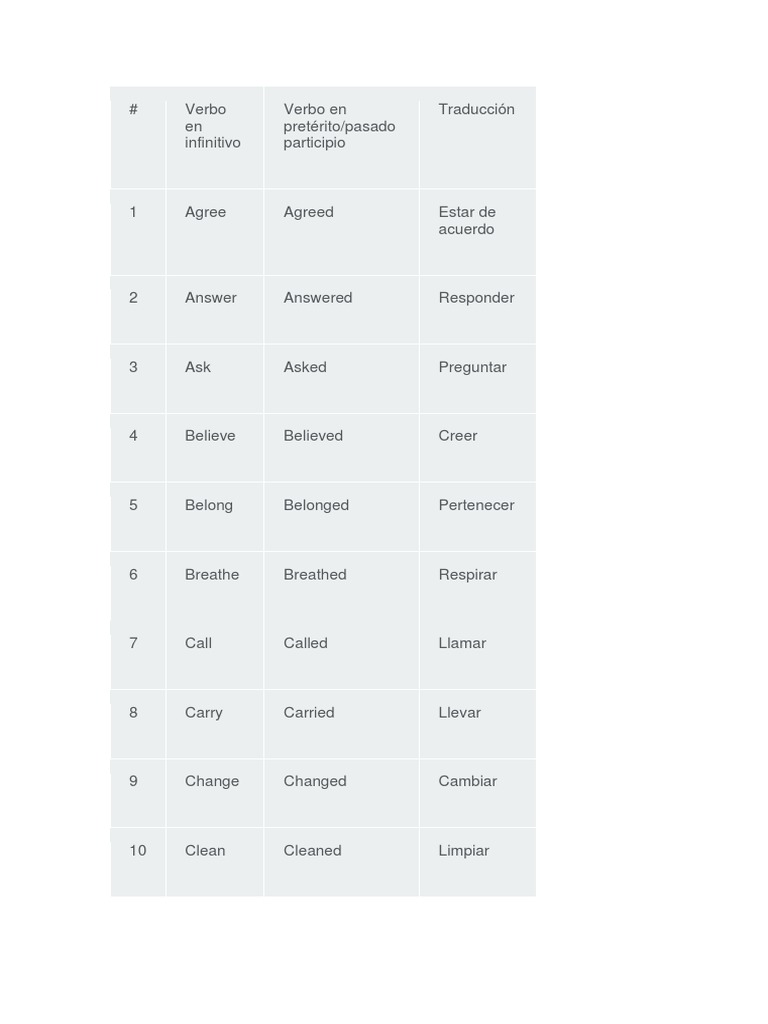Click the infinitive 'Belong'

[x=208, y=505]
